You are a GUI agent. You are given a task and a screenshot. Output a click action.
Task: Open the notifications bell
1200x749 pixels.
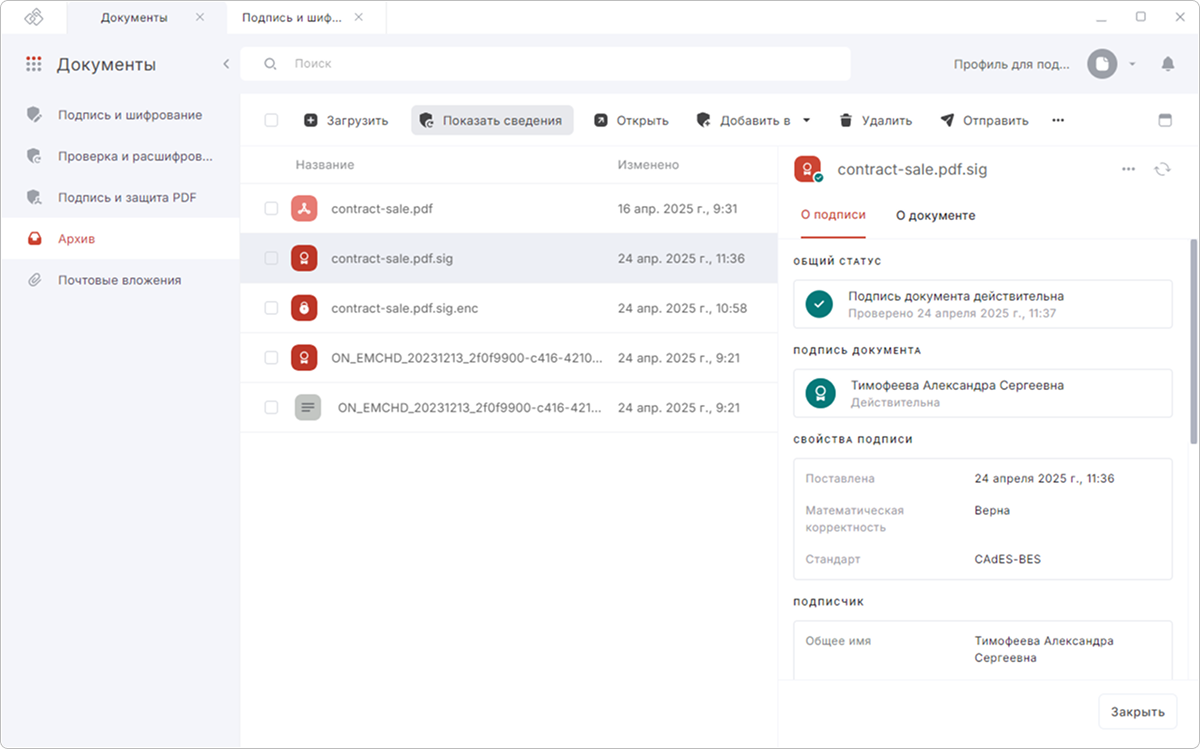[1167, 64]
